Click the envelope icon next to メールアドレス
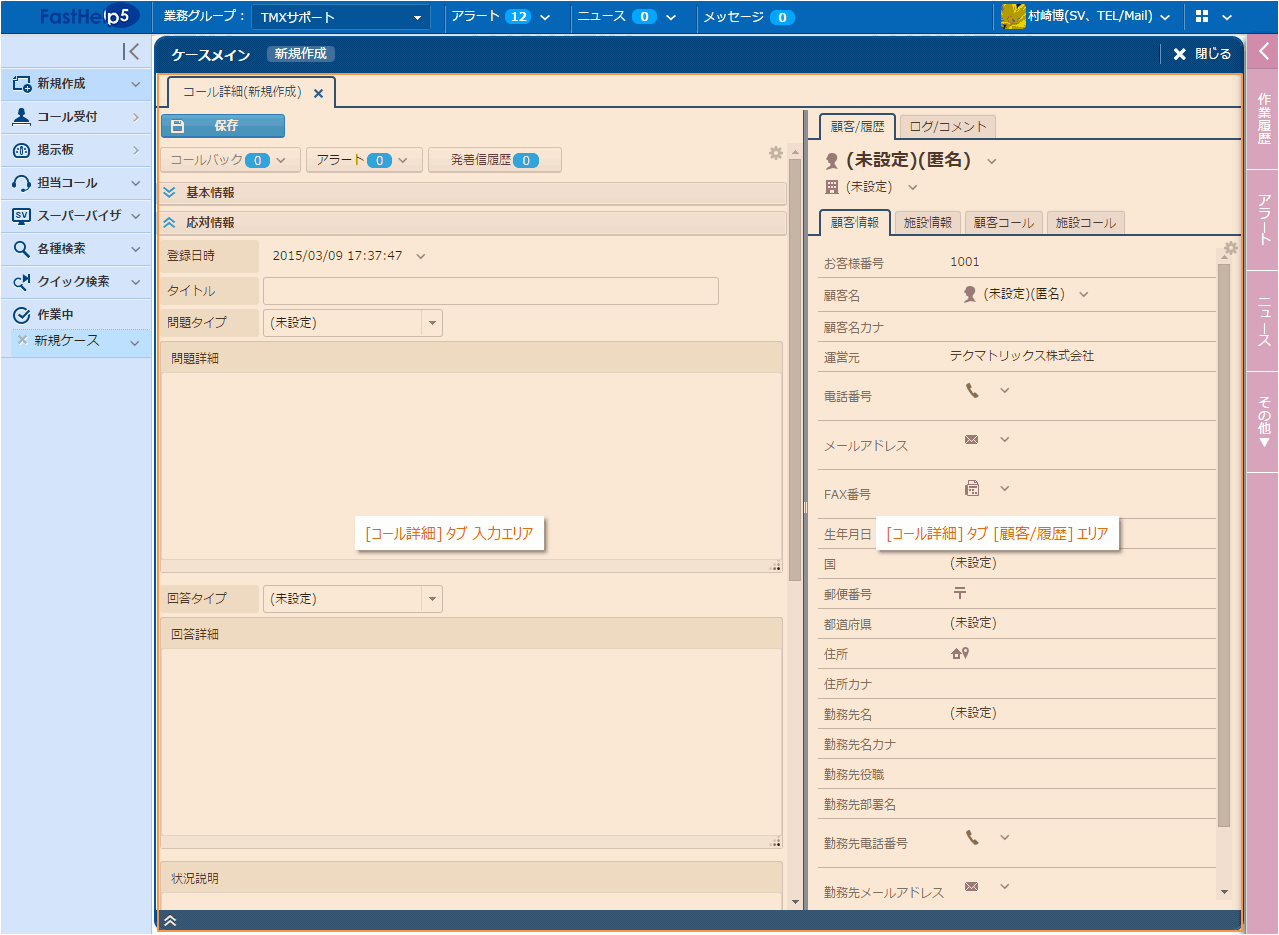This screenshot has width=1279, height=935. tap(971, 439)
